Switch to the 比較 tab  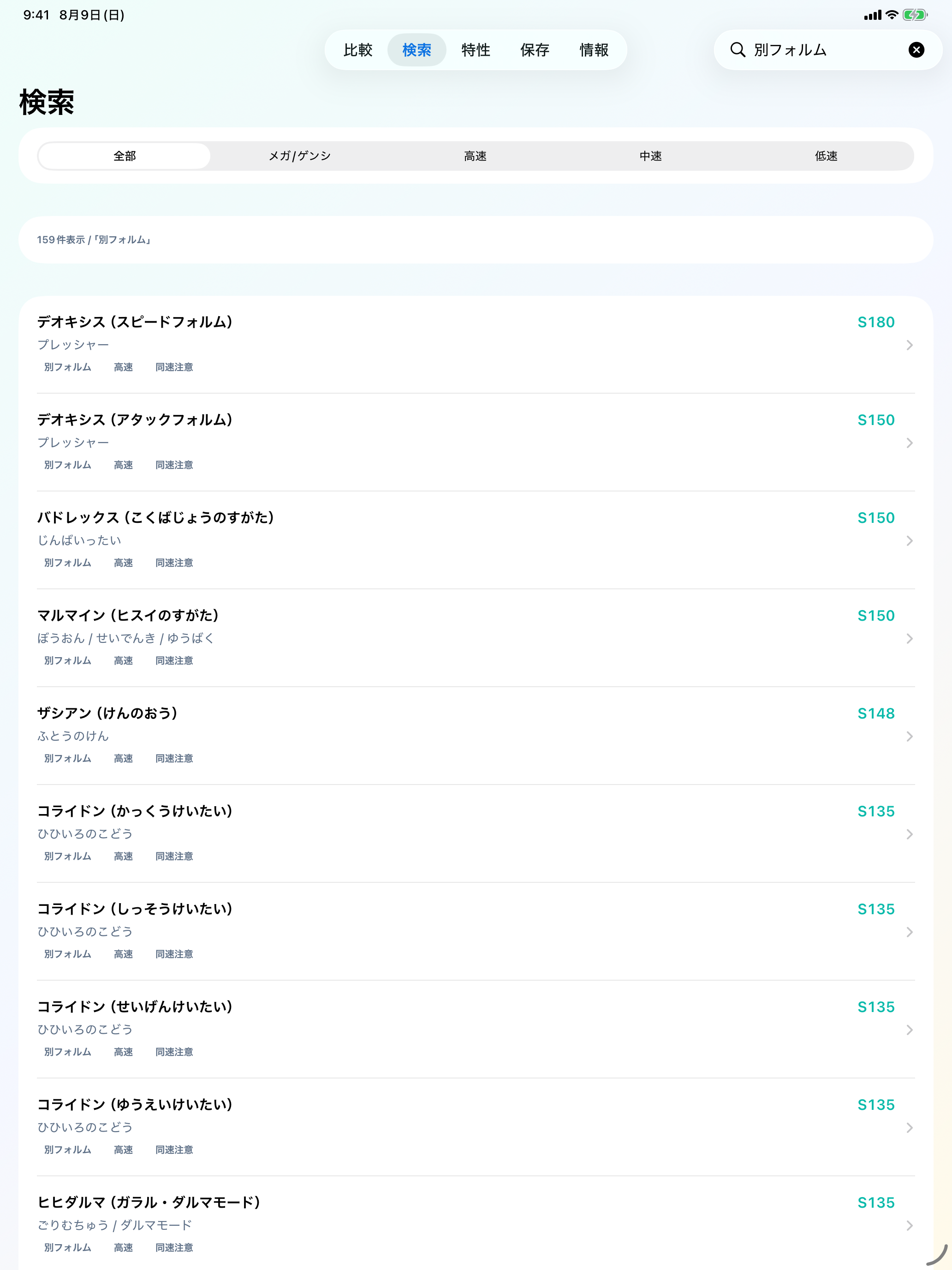[x=358, y=50]
